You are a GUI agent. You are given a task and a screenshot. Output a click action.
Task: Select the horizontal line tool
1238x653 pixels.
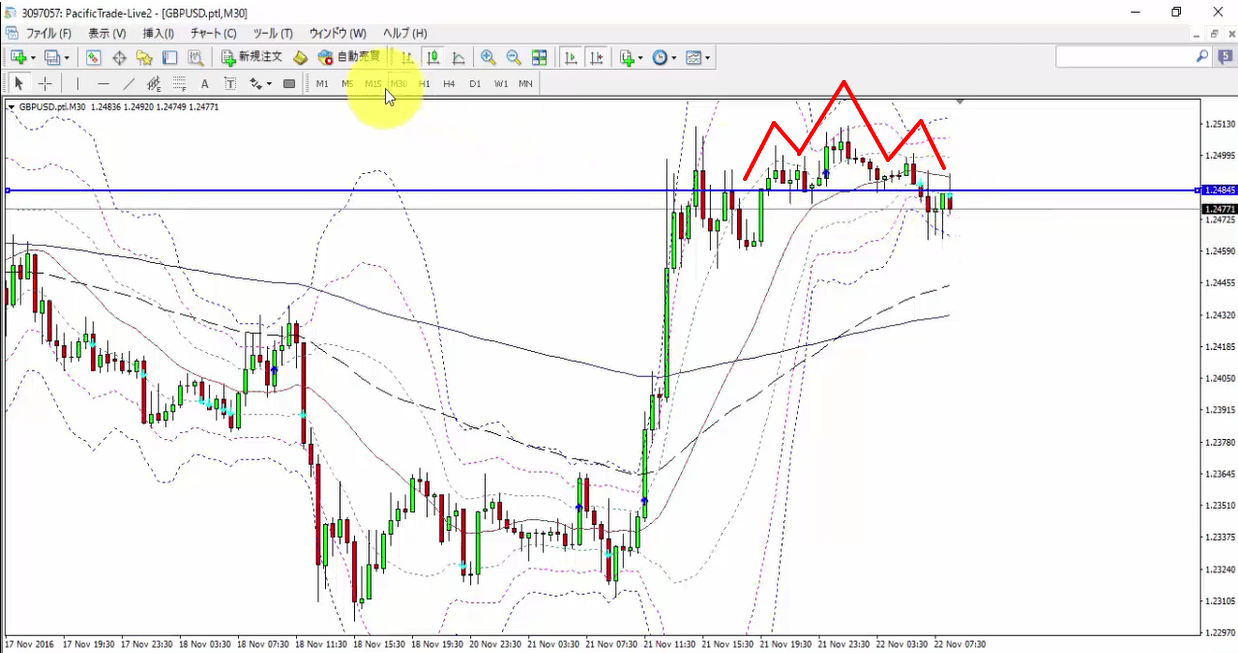tap(103, 84)
